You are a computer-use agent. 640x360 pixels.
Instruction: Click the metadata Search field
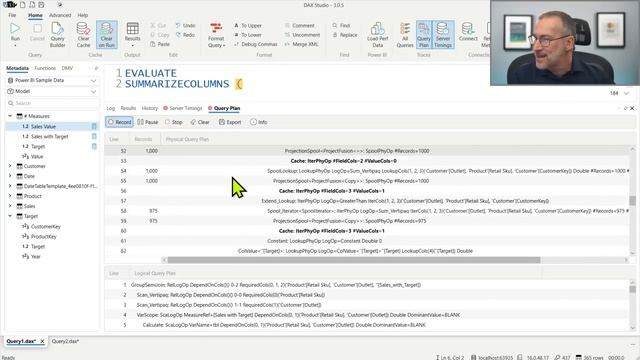(52, 103)
